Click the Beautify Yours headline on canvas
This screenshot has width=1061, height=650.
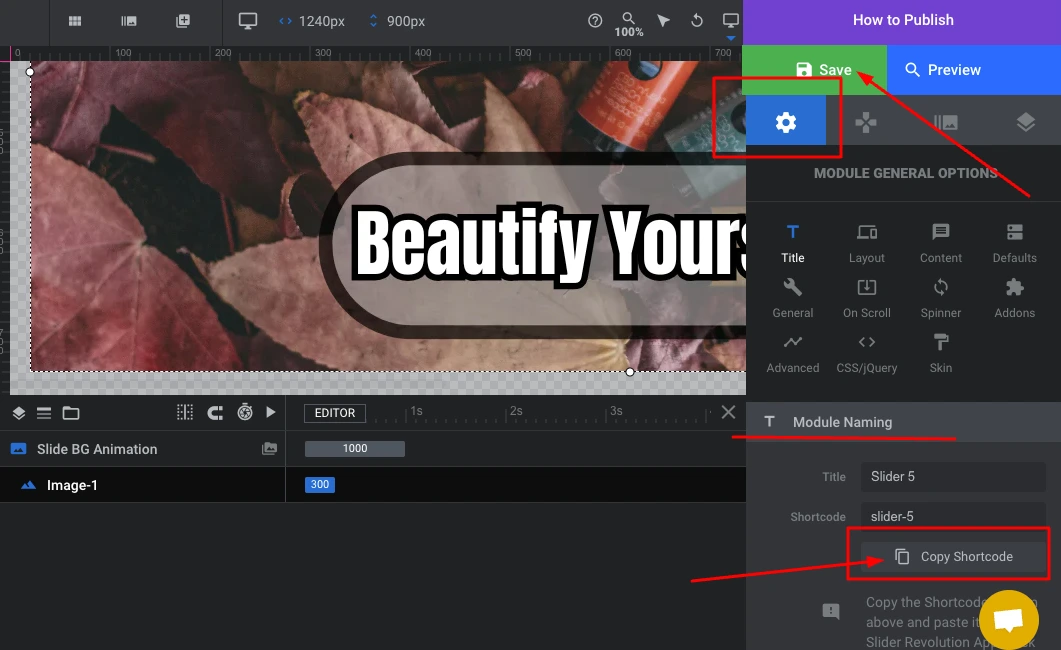pyautogui.click(x=549, y=243)
